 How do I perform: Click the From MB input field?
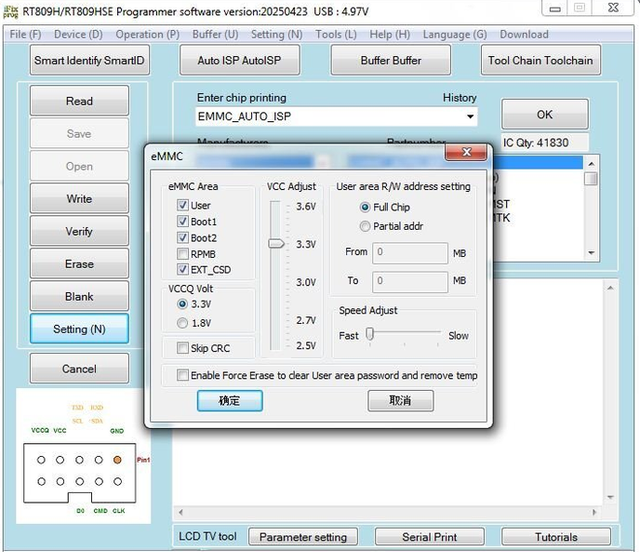click(x=410, y=253)
